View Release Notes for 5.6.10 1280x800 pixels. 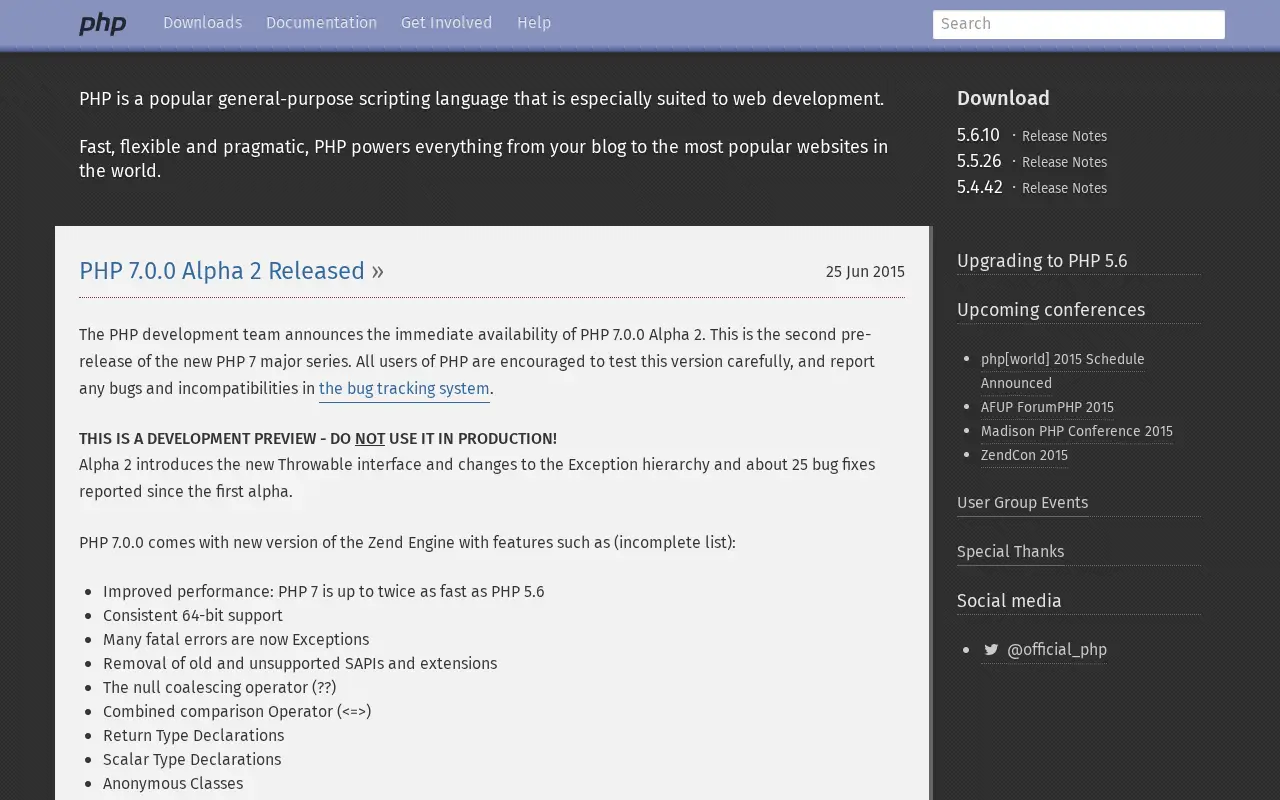tap(1064, 136)
